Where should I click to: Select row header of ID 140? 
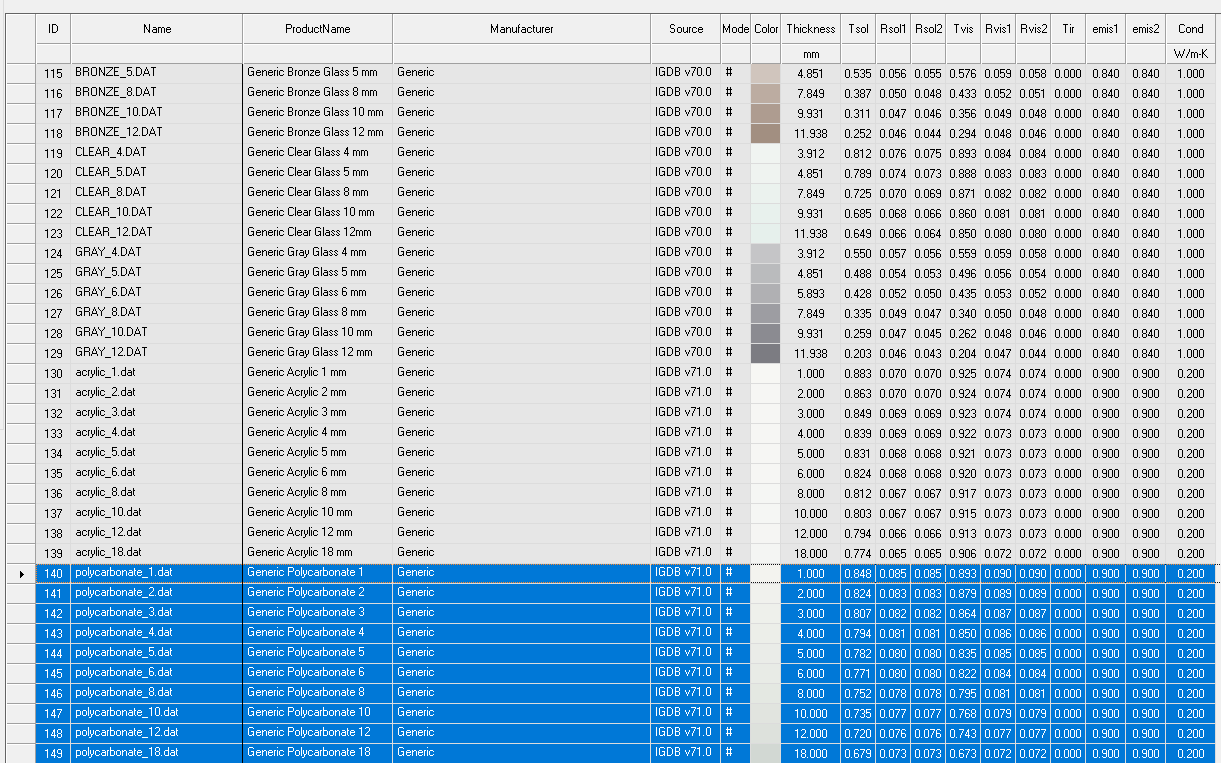[x=21, y=573]
